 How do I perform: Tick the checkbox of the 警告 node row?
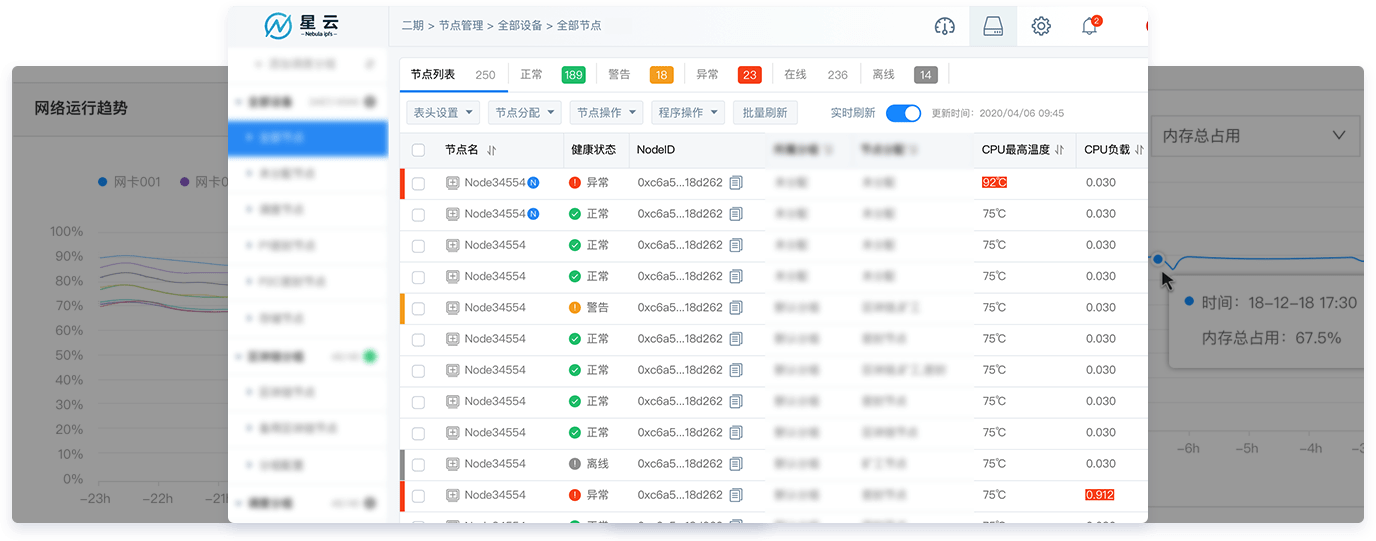click(x=418, y=308)
